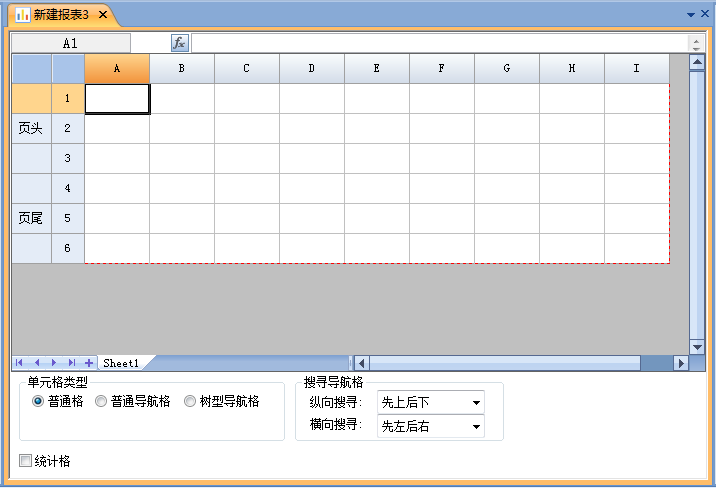716x488 pixels.
Task: Go to next sheet navigation arrow
Action: pos(54,363)
